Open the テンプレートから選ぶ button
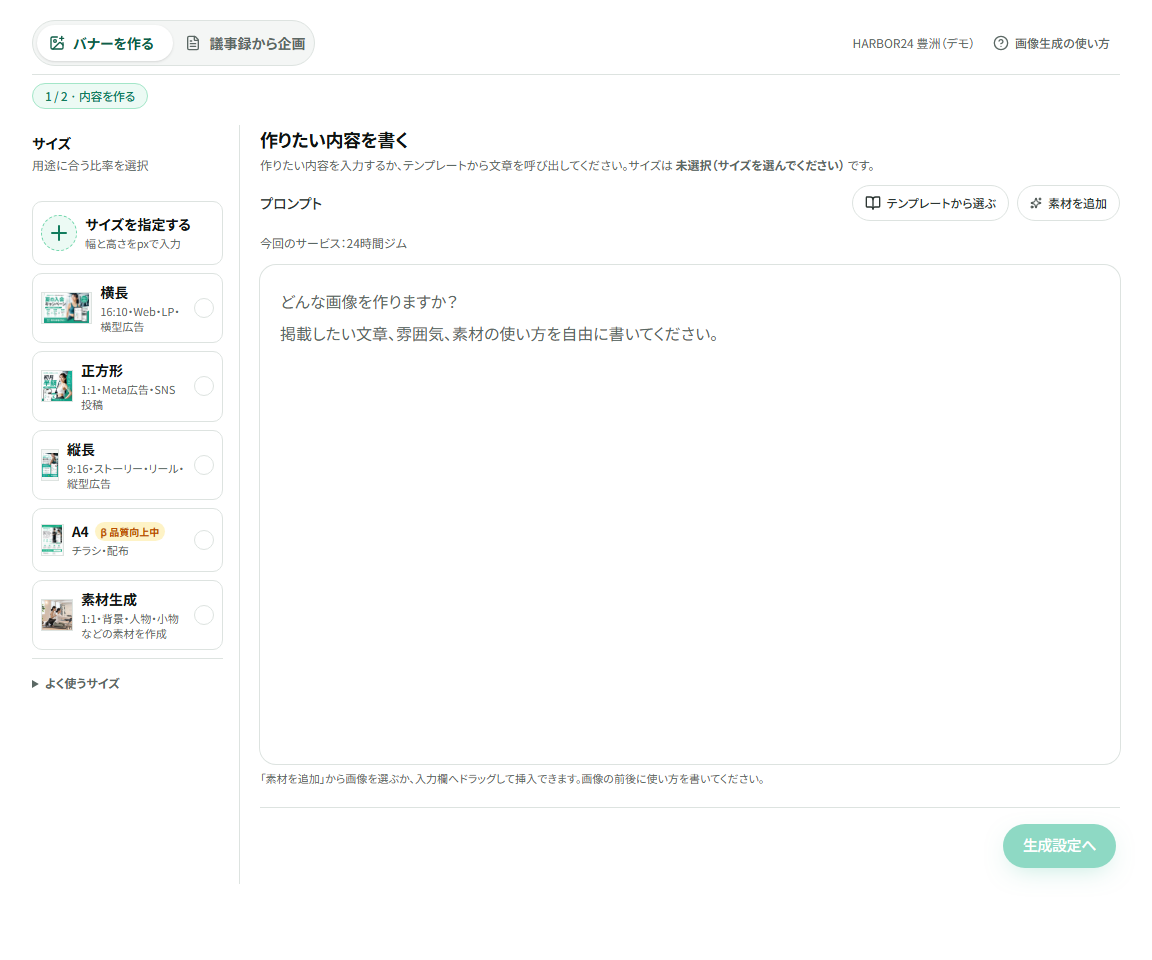The width and height of the screenshot is (1152, 960). (930, 203)
